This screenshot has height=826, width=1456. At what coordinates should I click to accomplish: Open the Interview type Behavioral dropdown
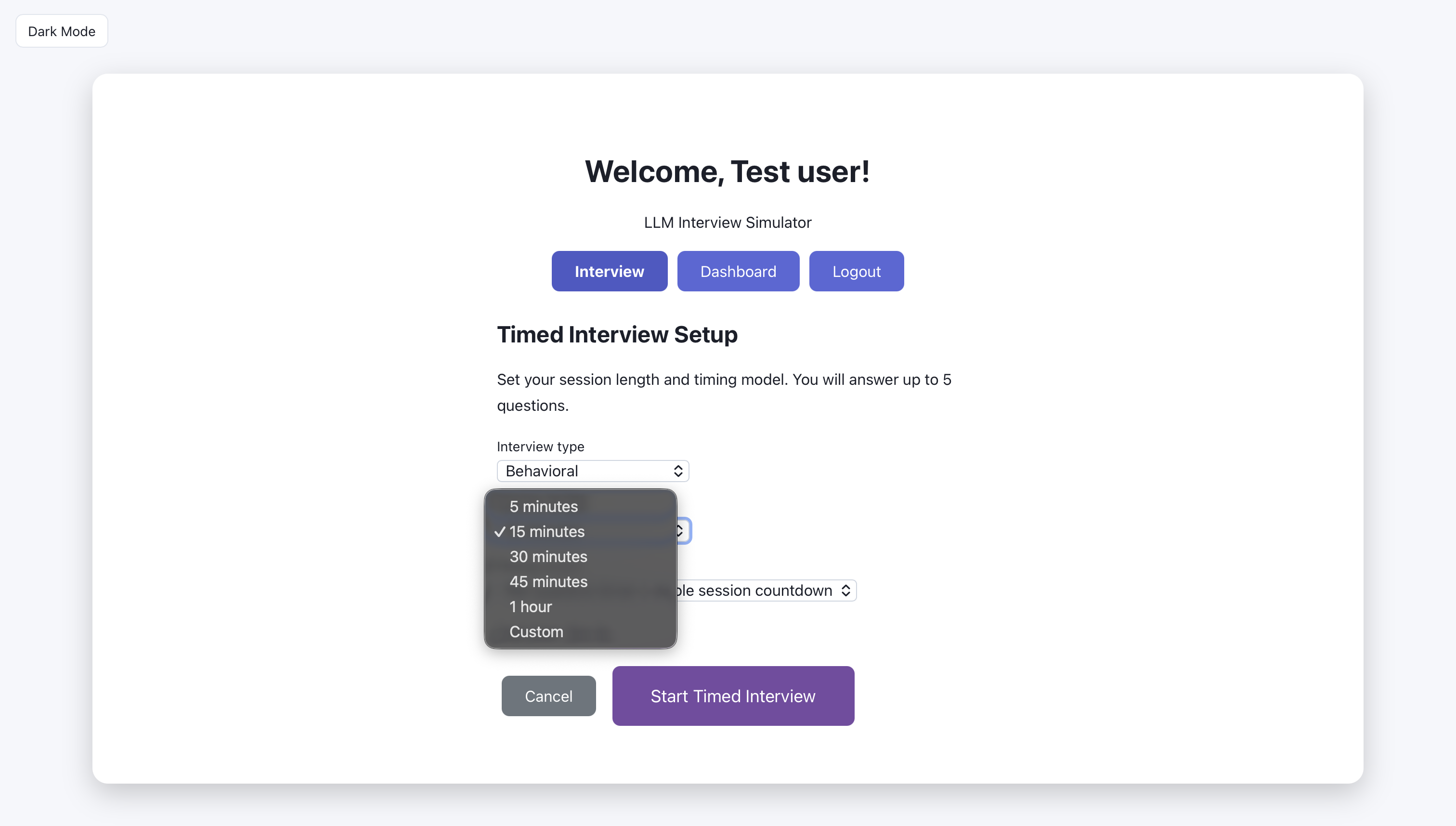point(593,471)
